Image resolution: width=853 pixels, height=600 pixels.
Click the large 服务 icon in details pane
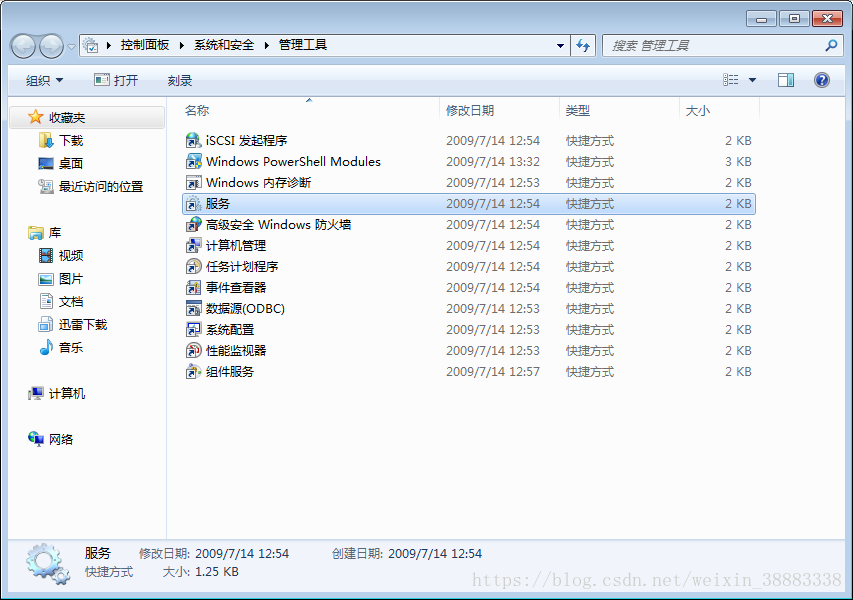48,564
